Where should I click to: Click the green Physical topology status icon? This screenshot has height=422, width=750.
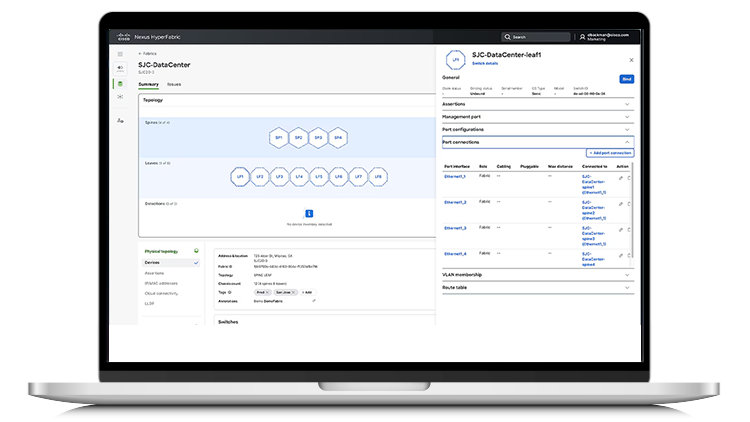[x=196, y=251]
